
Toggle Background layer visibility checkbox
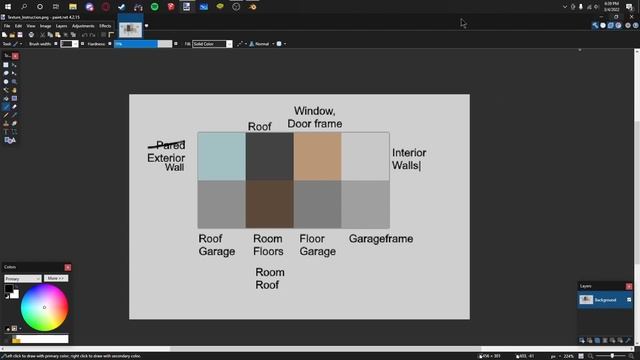629,300
